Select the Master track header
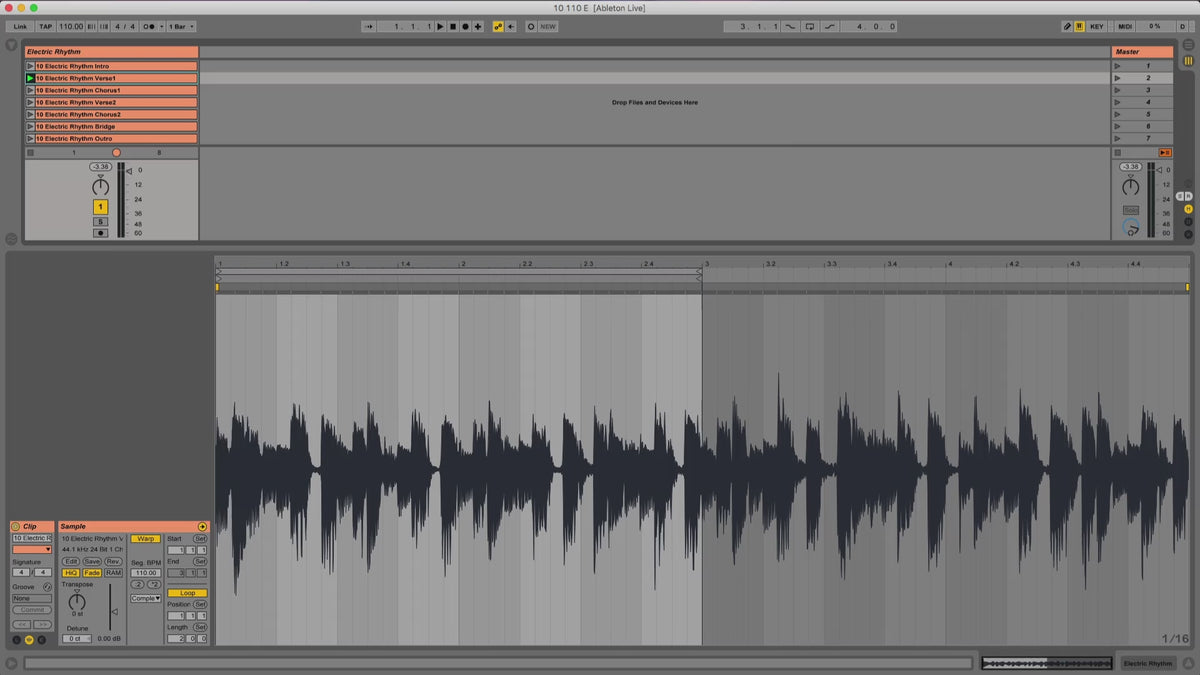Screen dimensions: 1200x675 [x=1141, y=52]
